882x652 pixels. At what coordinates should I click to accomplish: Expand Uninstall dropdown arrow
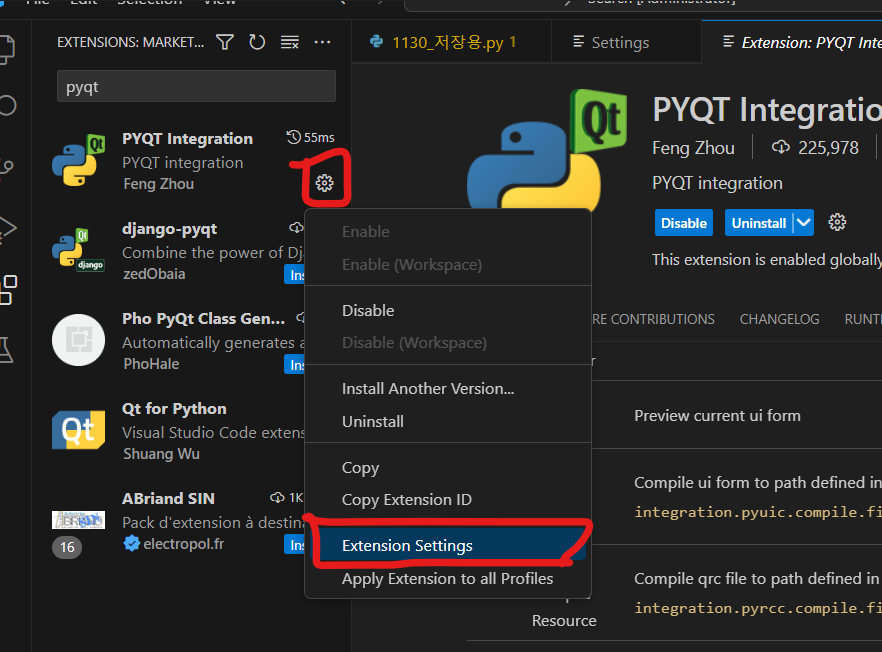click(x=804, y=223)
